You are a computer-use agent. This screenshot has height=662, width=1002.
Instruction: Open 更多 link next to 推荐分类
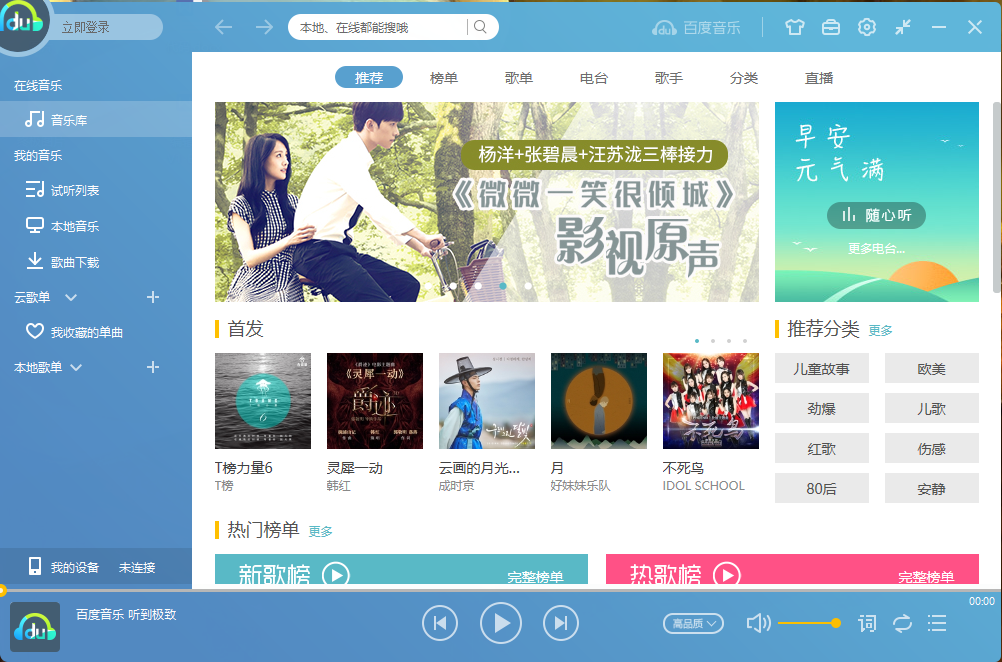(880, 330)
